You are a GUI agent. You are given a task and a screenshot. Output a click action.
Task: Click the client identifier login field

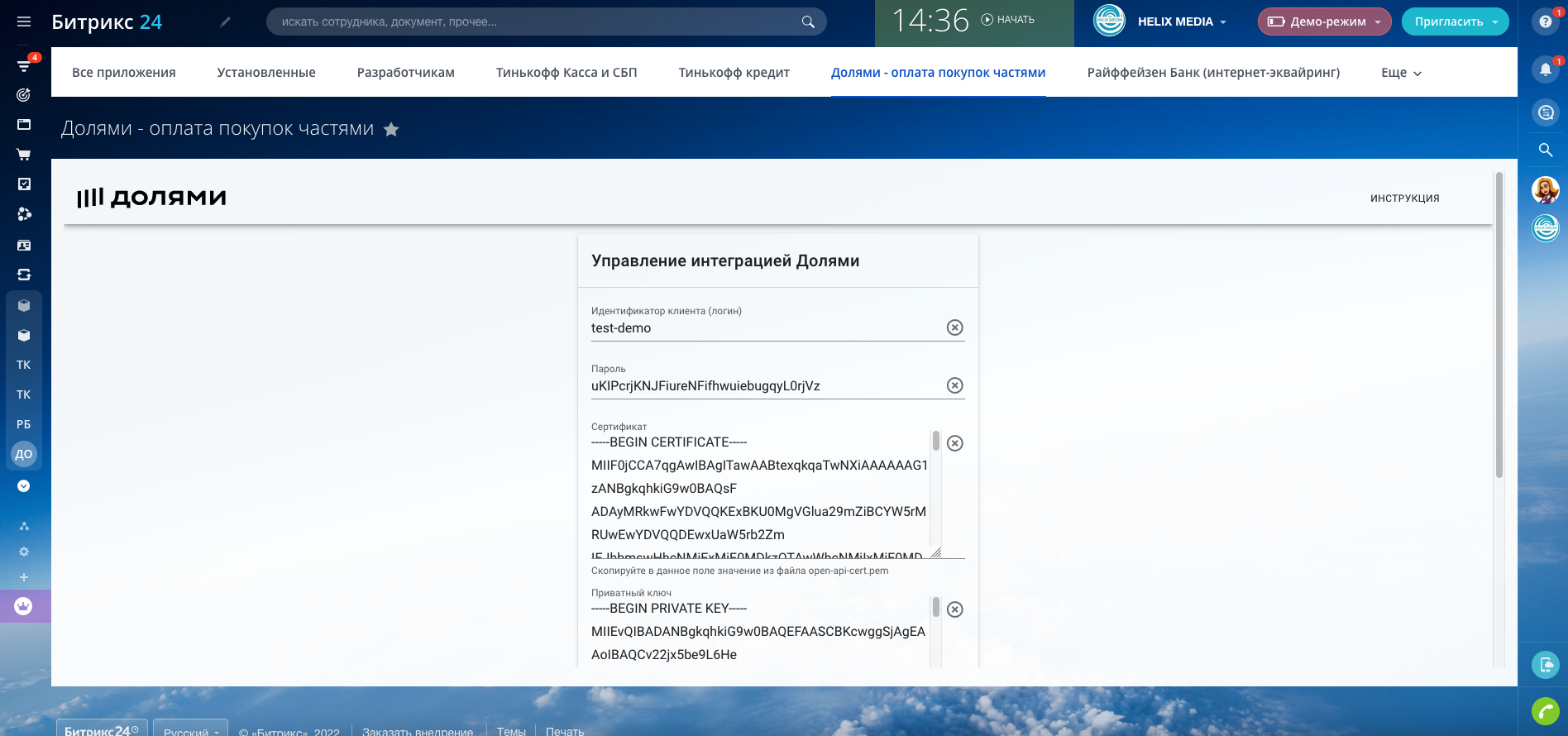(x=767, y=328)
